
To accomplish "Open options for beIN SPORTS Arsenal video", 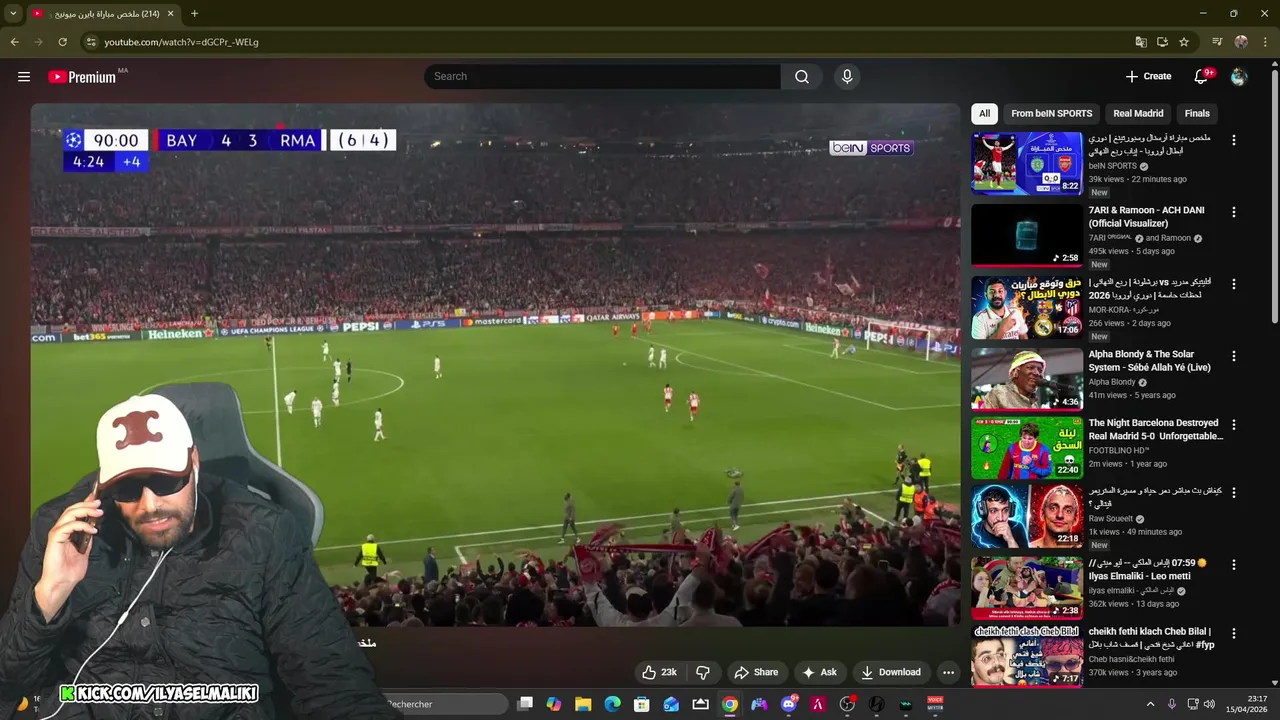I will (1233, 140).
